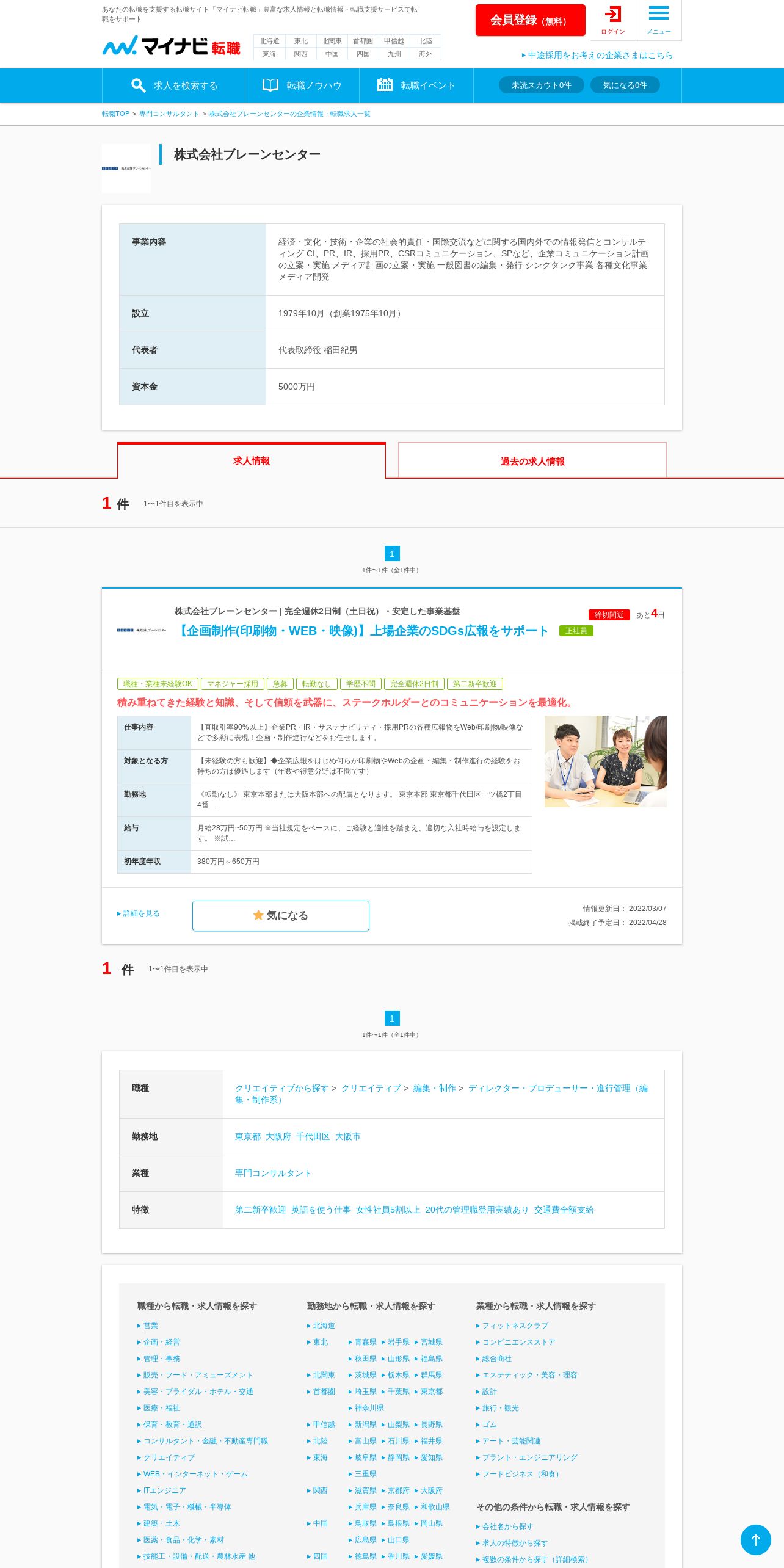The height and width of the screenshot is (1568, 784).
Task: Click the company logo in job card
Action: tap(142, 630)
